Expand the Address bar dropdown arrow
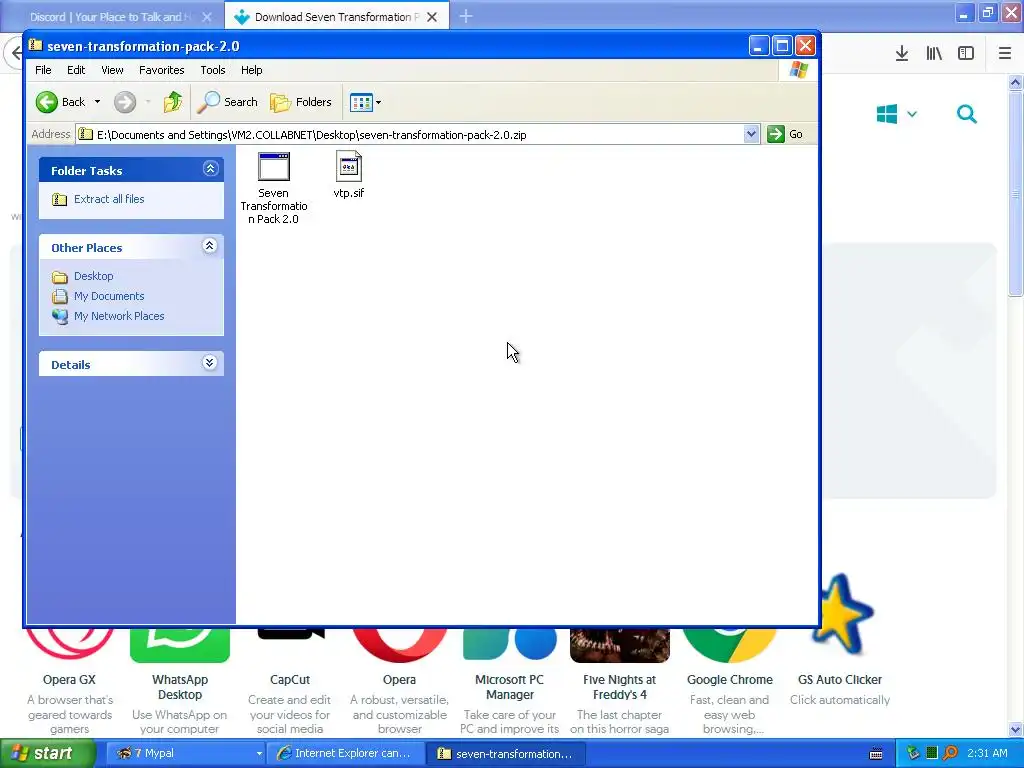 (x=751, y=134)
